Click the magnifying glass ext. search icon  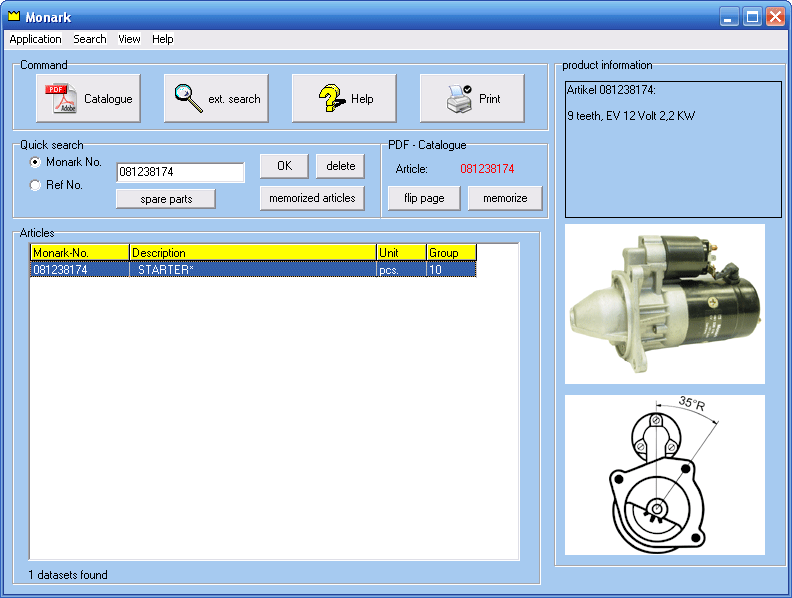(x=188, y=98)
